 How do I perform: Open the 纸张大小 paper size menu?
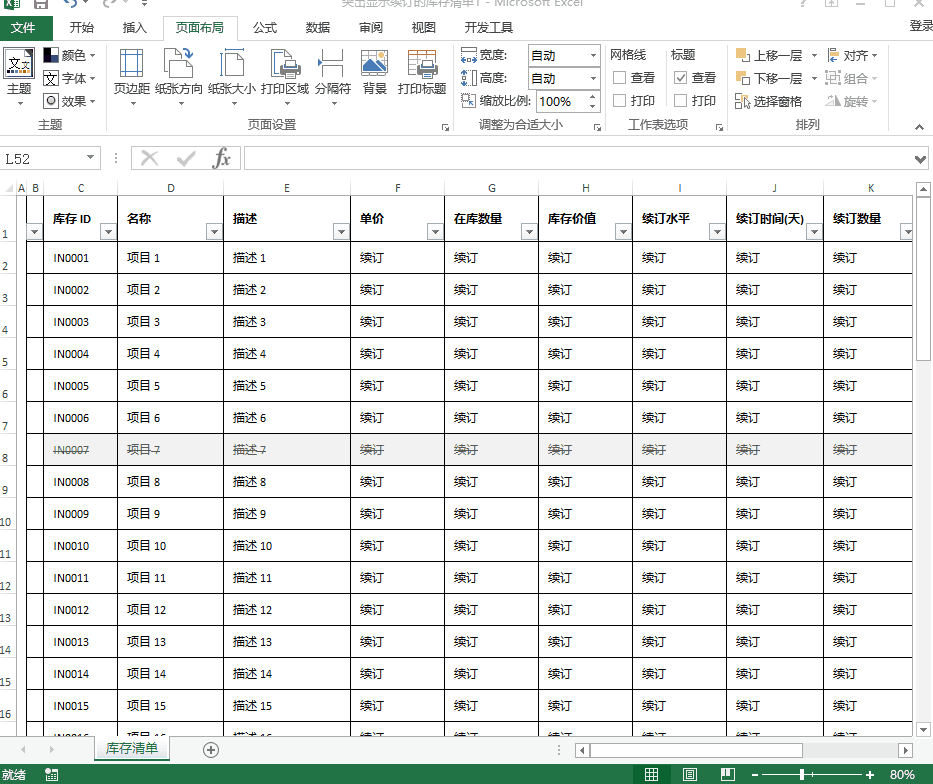(232, 77)
